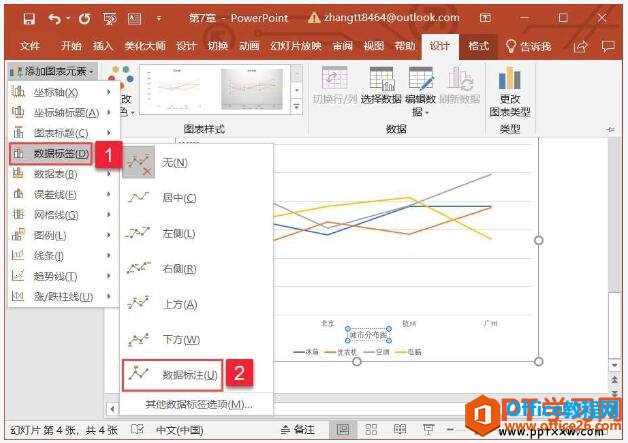Choose 左侧(L) data label position

pyautogui.click(x=197, y=233)
